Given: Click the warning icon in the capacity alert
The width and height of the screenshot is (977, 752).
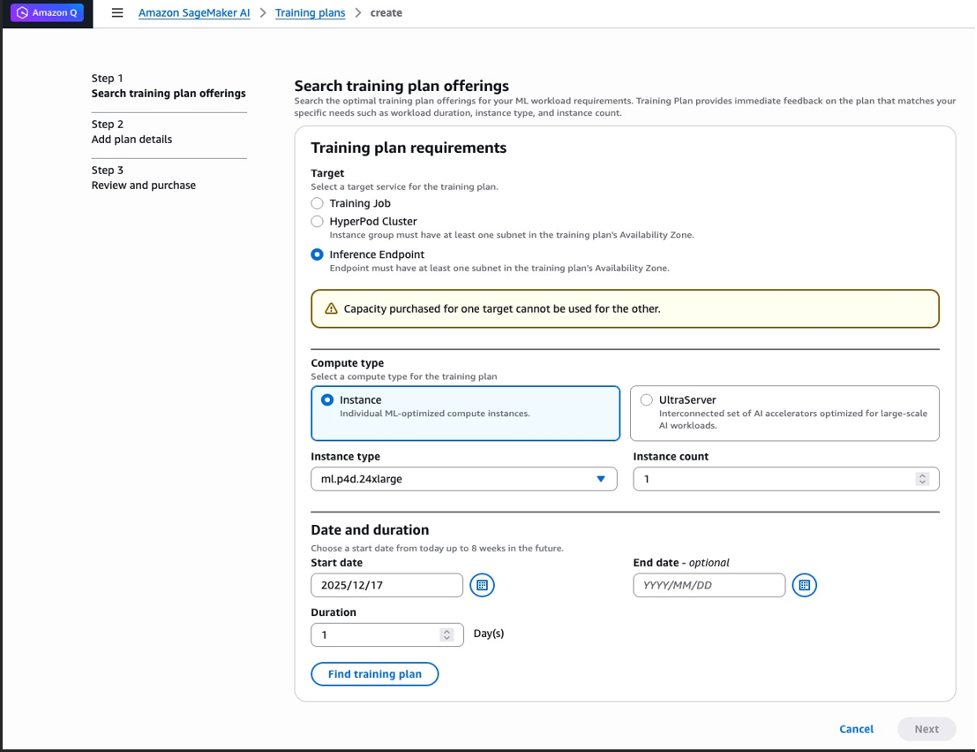Looking at the screenshot, I should point(333,309).
